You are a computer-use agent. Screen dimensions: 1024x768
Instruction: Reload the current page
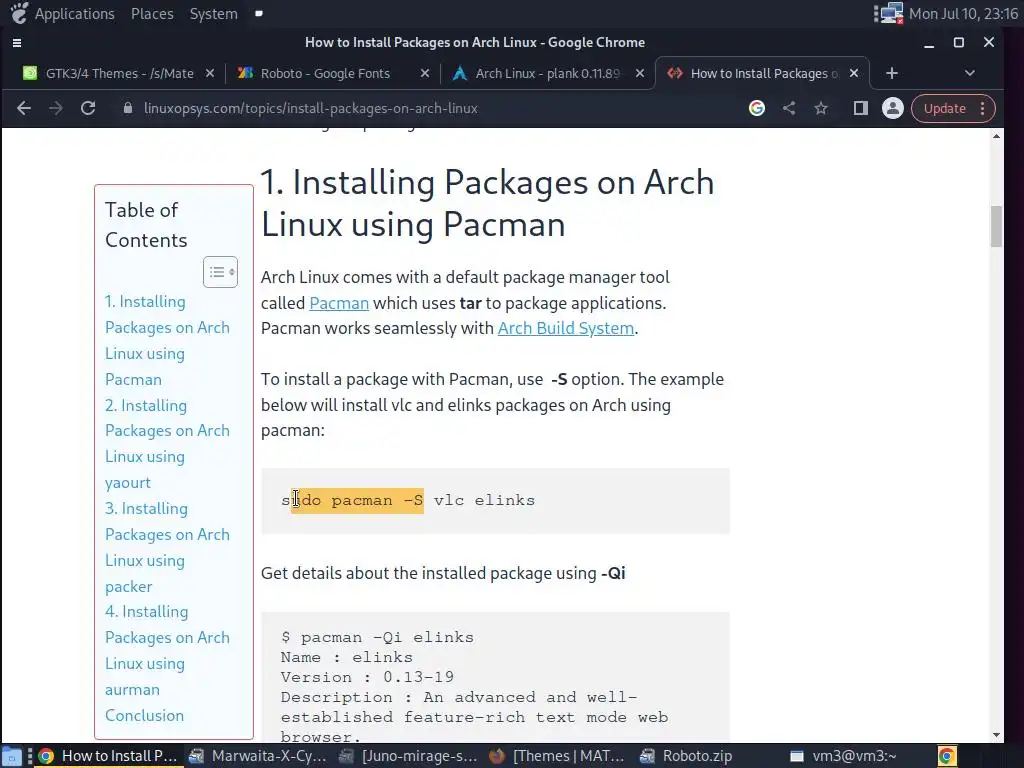pos(88,108)
